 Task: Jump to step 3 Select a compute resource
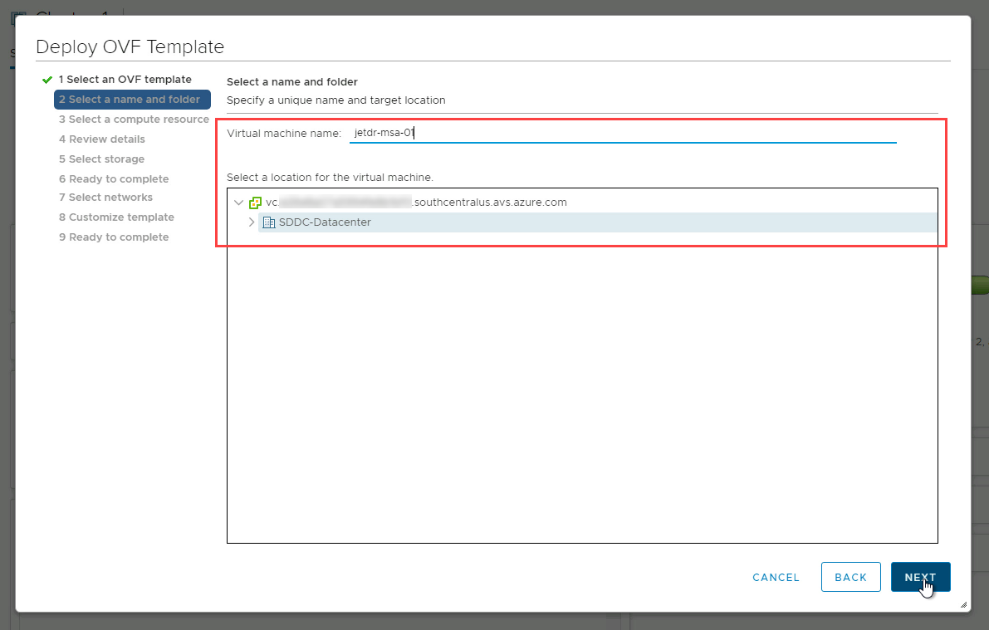[133, 120]
